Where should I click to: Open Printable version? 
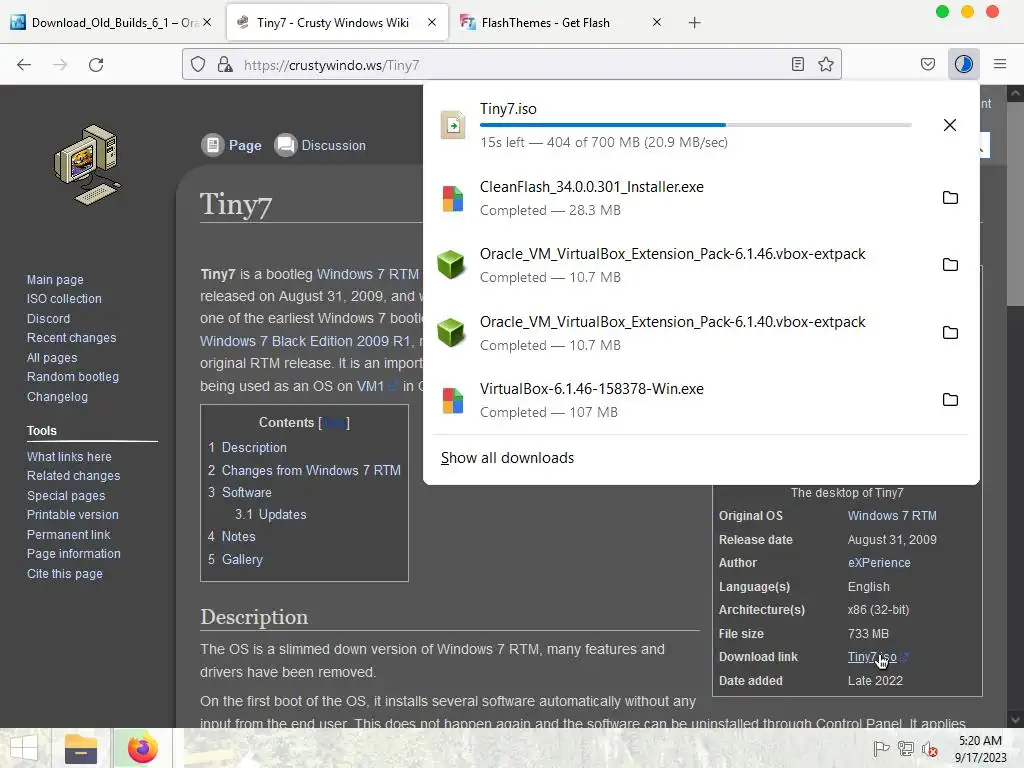(72, 515)
